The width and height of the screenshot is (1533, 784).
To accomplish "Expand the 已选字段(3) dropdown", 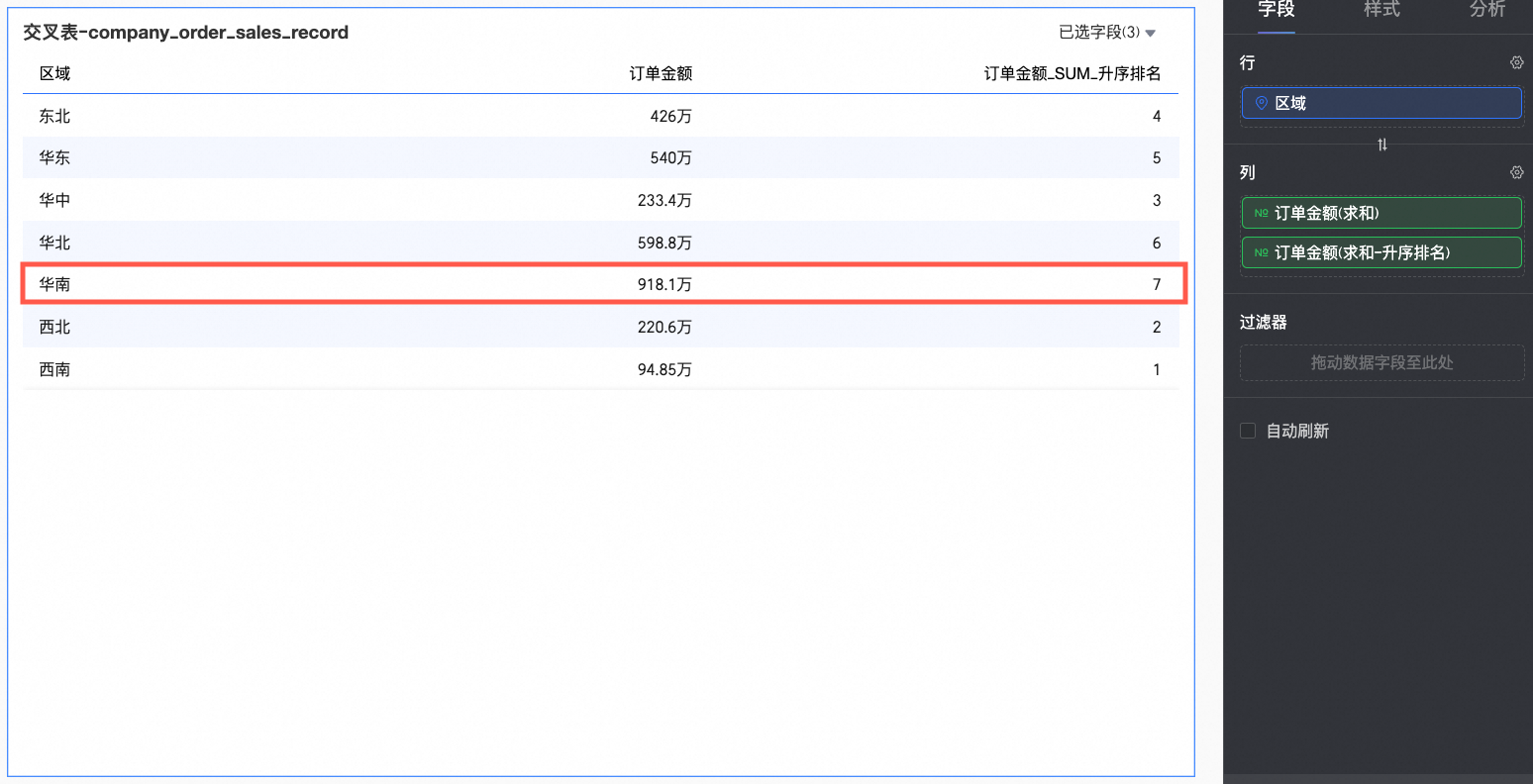I will (x=1107, y=33).
